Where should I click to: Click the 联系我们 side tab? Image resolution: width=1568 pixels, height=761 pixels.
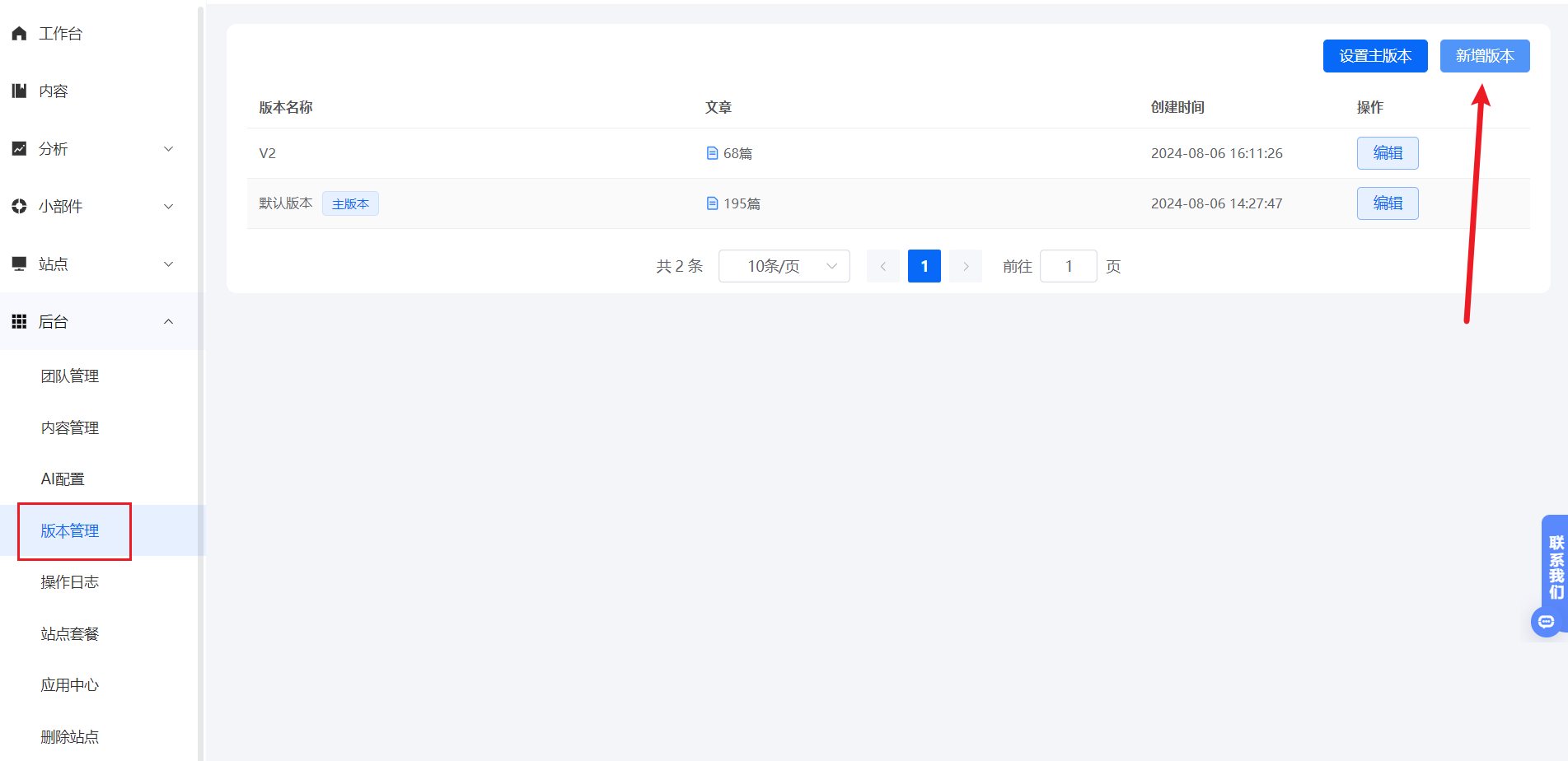pos(1555,567)
